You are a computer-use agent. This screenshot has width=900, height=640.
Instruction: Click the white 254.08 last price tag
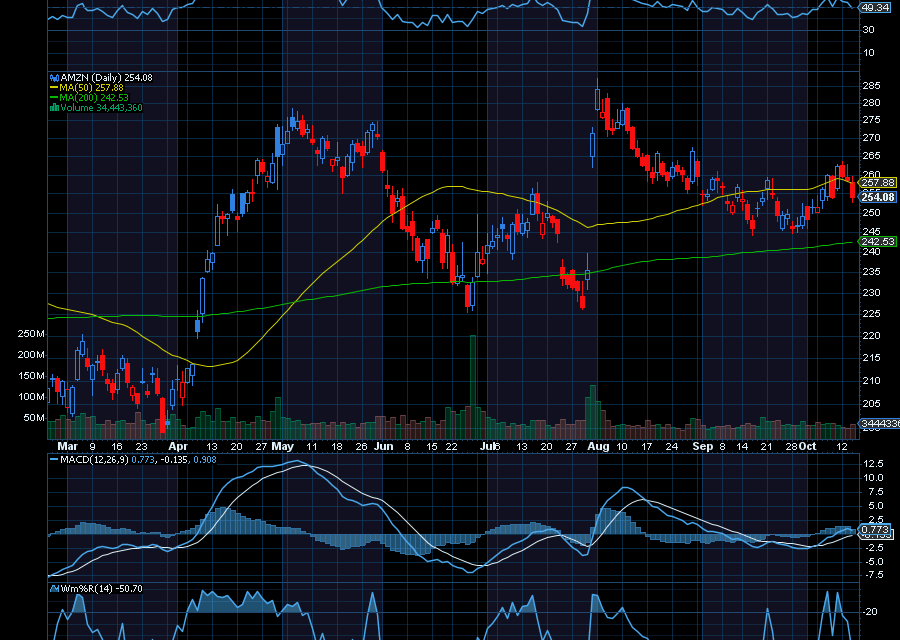click(x=878, y=197)
